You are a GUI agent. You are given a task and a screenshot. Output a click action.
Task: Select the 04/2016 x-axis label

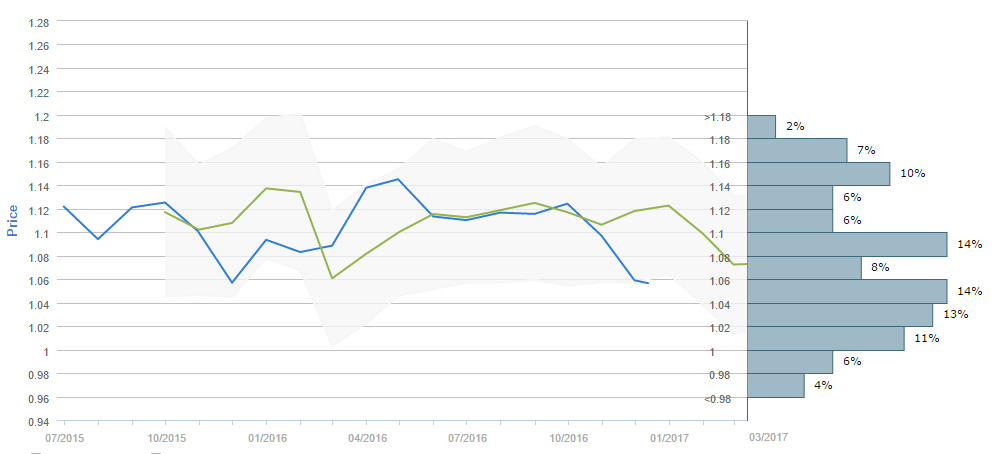[367, 438]
